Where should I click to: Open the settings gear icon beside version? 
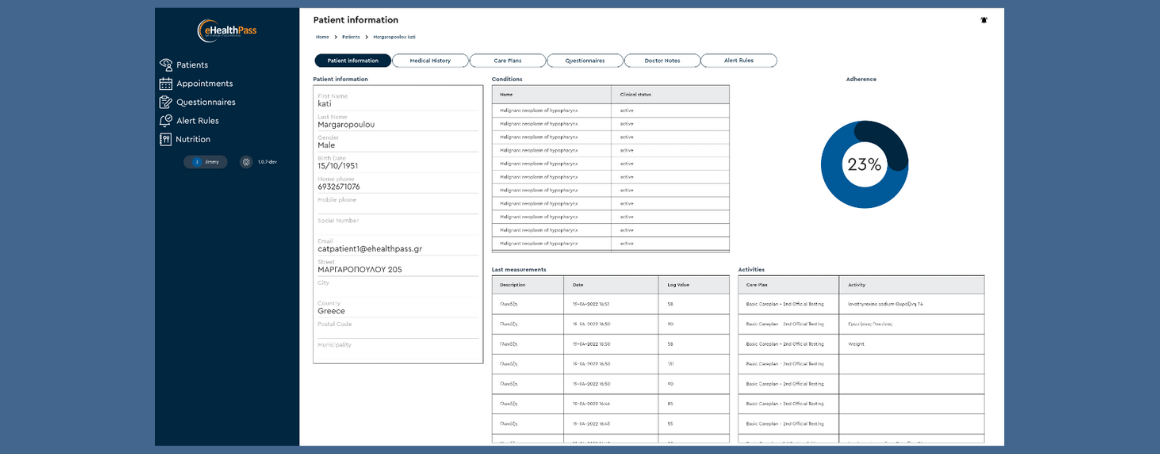coord(246,162)
